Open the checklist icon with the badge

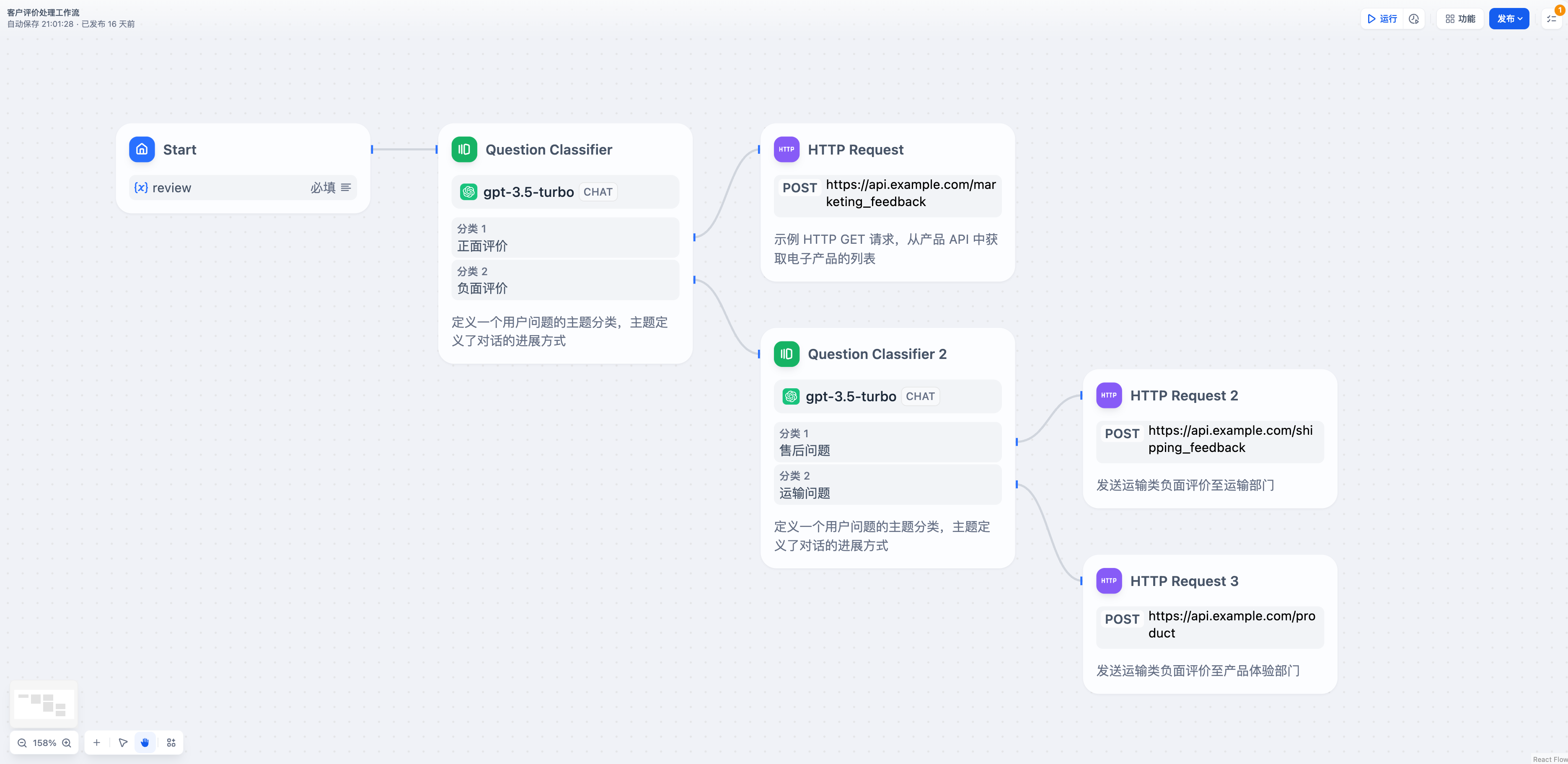click(1552, 19)
